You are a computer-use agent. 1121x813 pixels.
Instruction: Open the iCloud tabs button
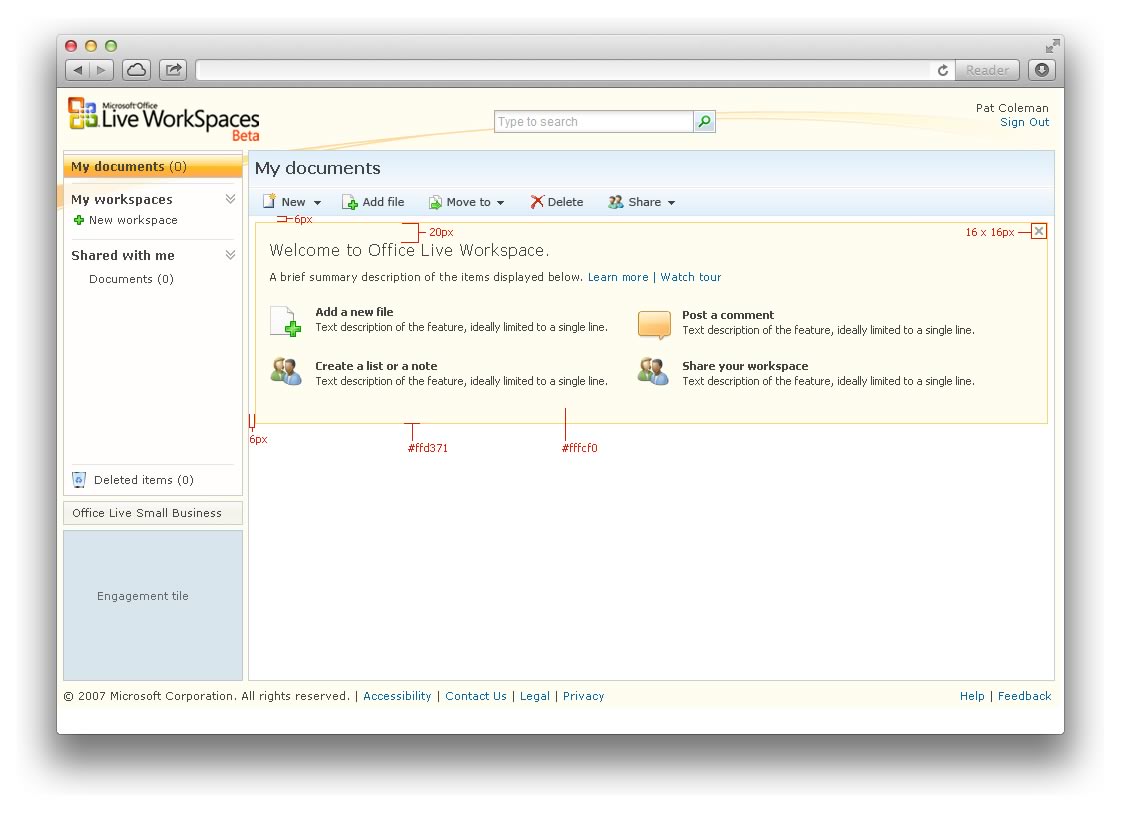click(137, 70)
